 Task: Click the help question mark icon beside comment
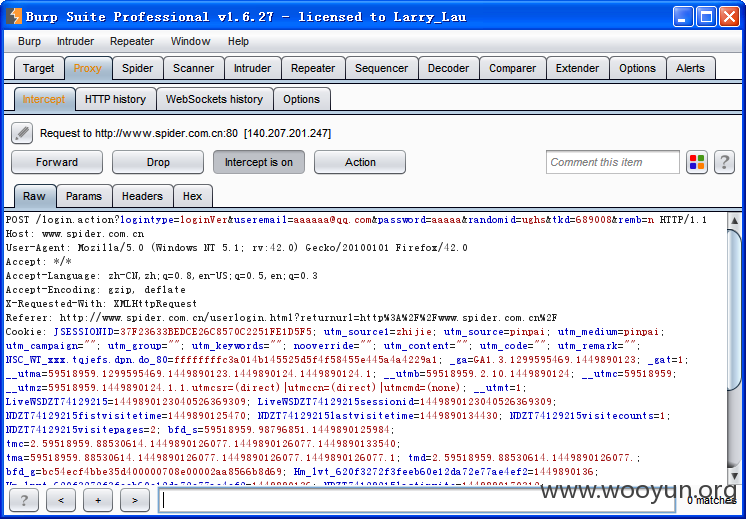[x=724, y=162]
